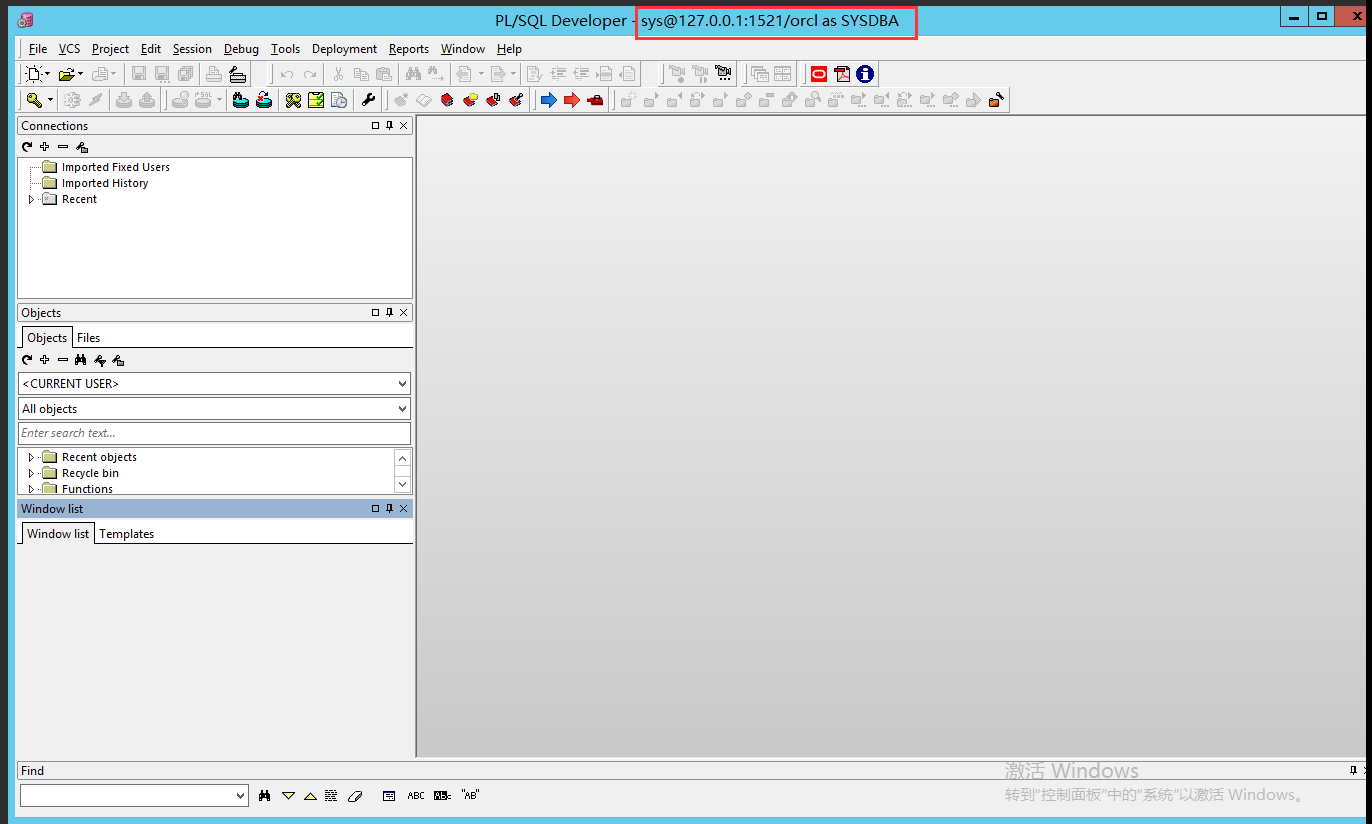
Task: Remove connection using Connections minus icon
Action: tap(62, 147)
